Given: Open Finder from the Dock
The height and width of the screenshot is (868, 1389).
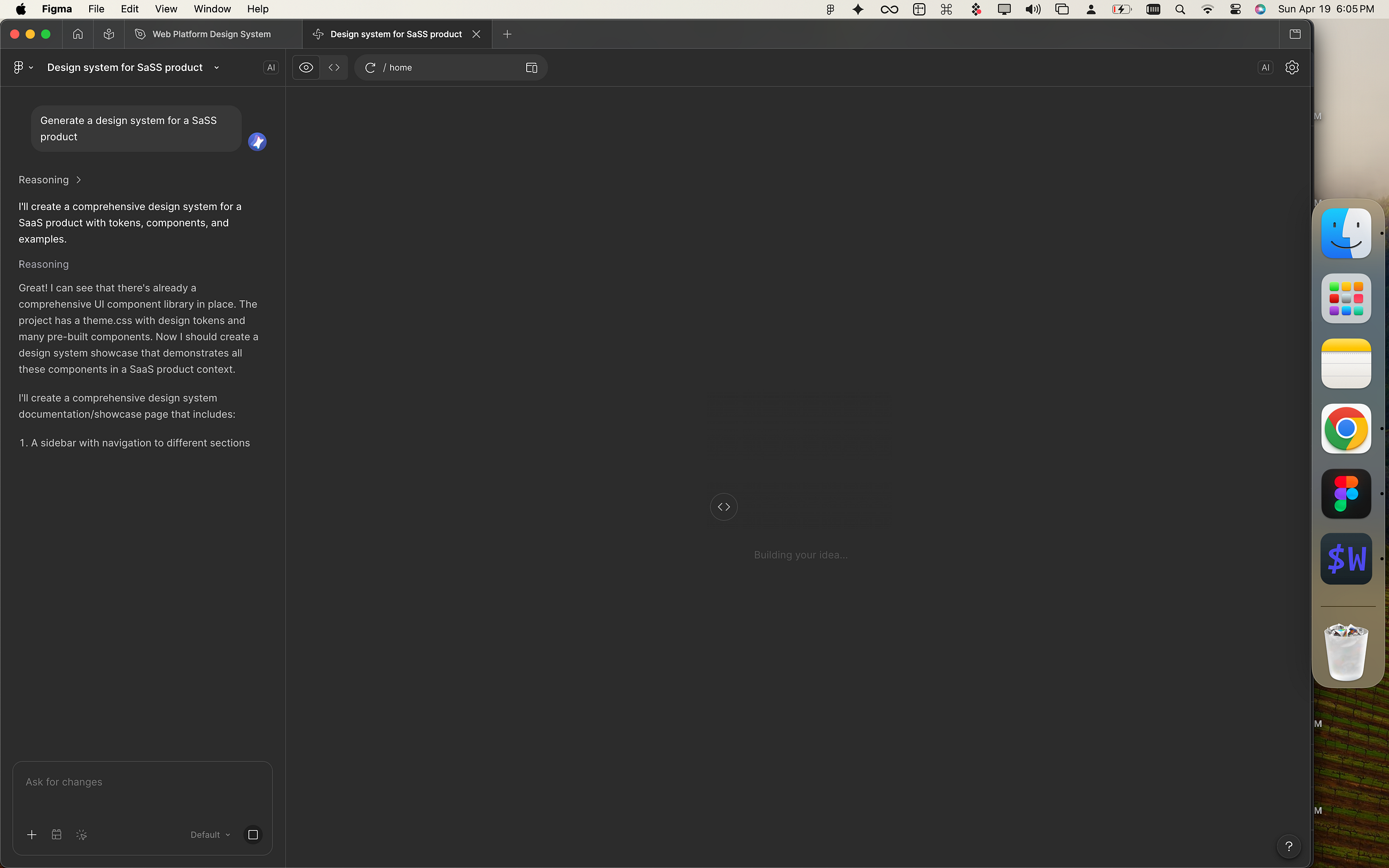Looking at the screenshot, I should (1346, 233).
